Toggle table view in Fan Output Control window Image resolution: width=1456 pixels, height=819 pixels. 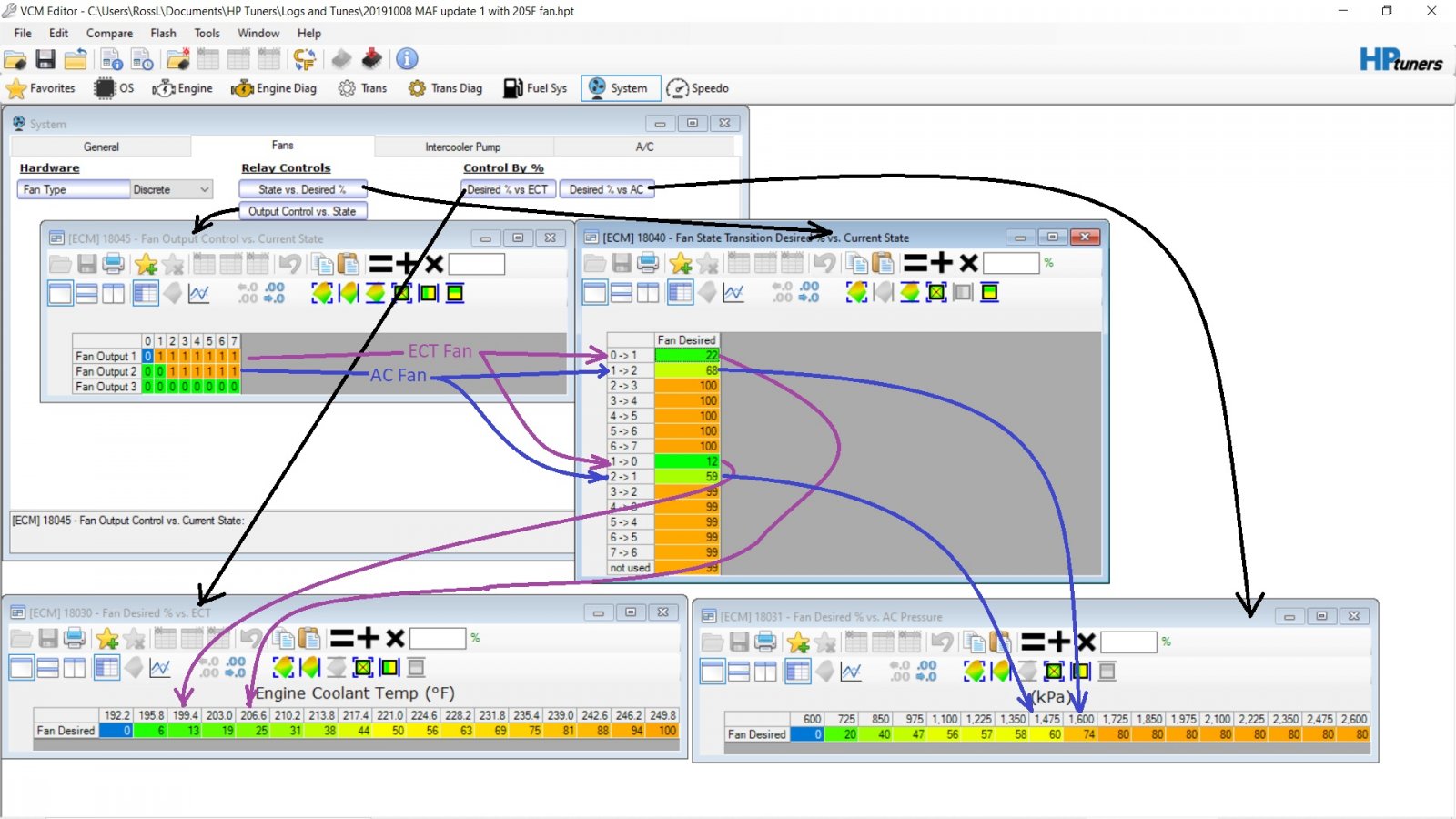[145, 293]
